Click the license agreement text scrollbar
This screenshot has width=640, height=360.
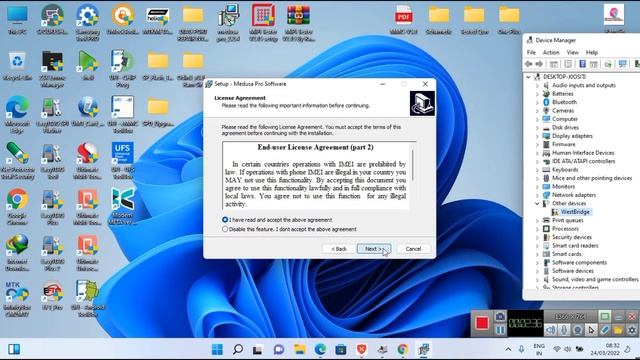coord(413,165)
